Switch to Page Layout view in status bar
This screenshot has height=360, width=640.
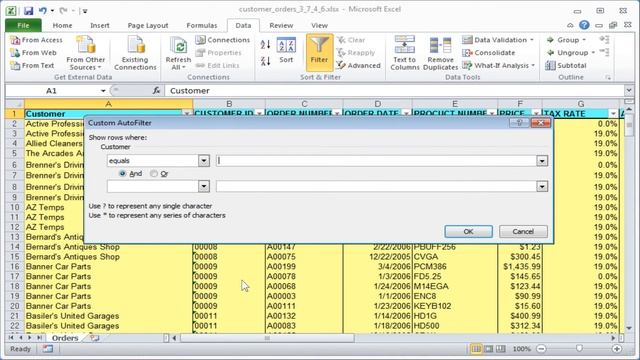point(488,349)
